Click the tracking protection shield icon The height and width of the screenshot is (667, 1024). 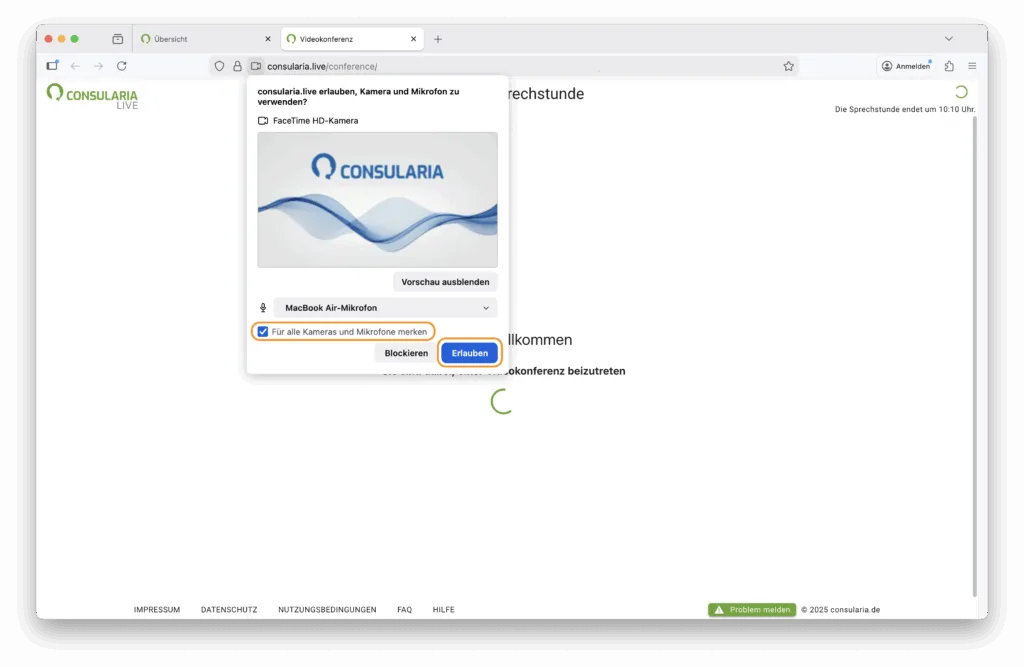[219, 66]
